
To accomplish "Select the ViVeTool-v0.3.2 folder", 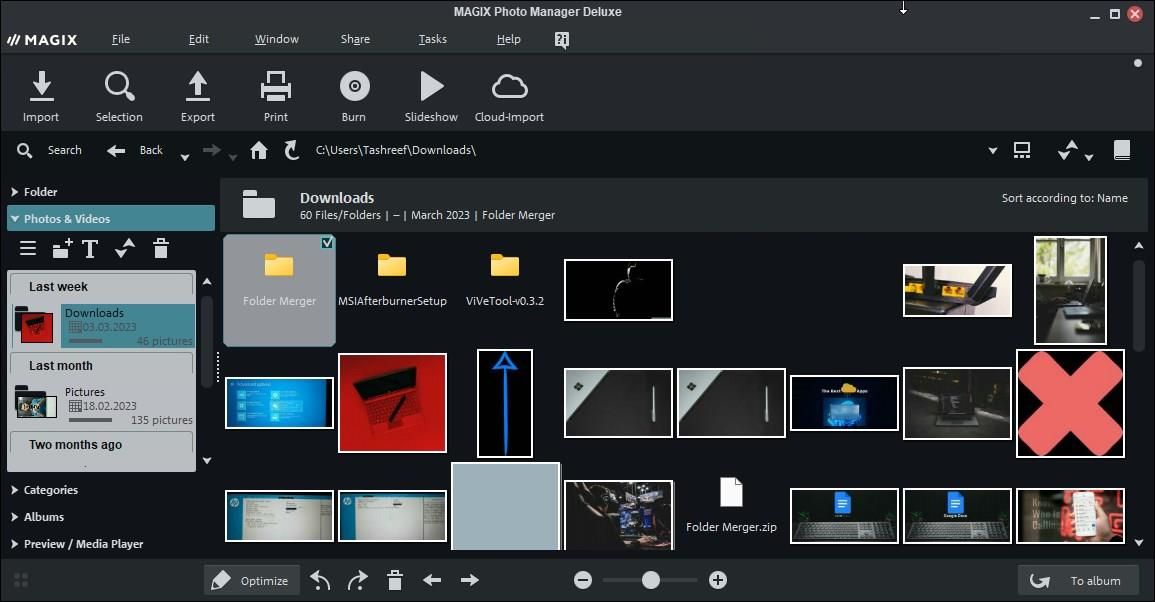I will tap(505, 280).
